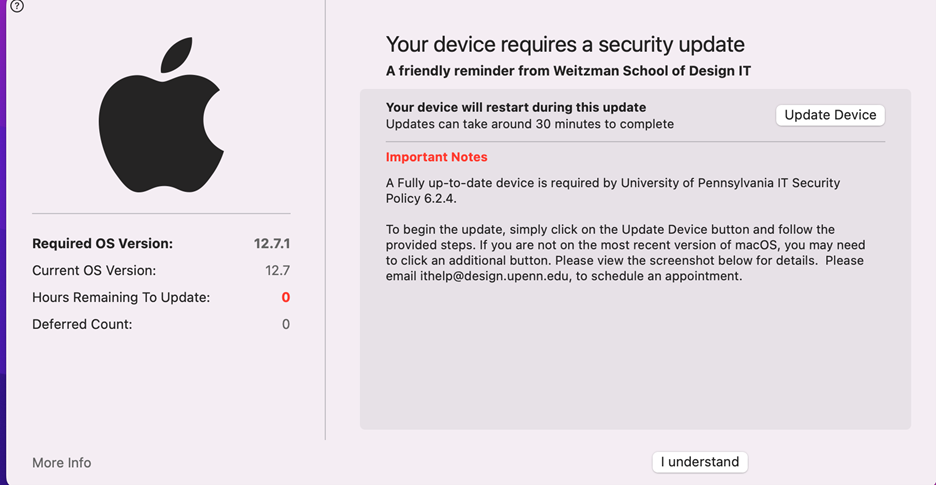
Task: Click the red hours remaining value 0
Action: click(x=285, y=297)
